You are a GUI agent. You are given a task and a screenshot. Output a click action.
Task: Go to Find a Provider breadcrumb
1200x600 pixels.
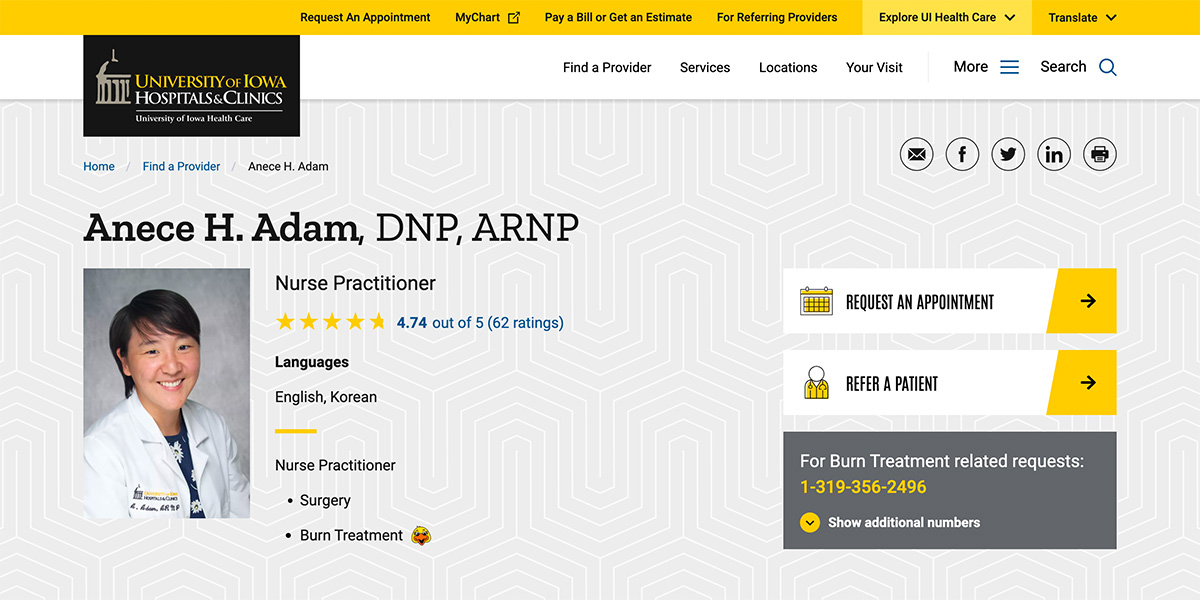tap(181, 166)
